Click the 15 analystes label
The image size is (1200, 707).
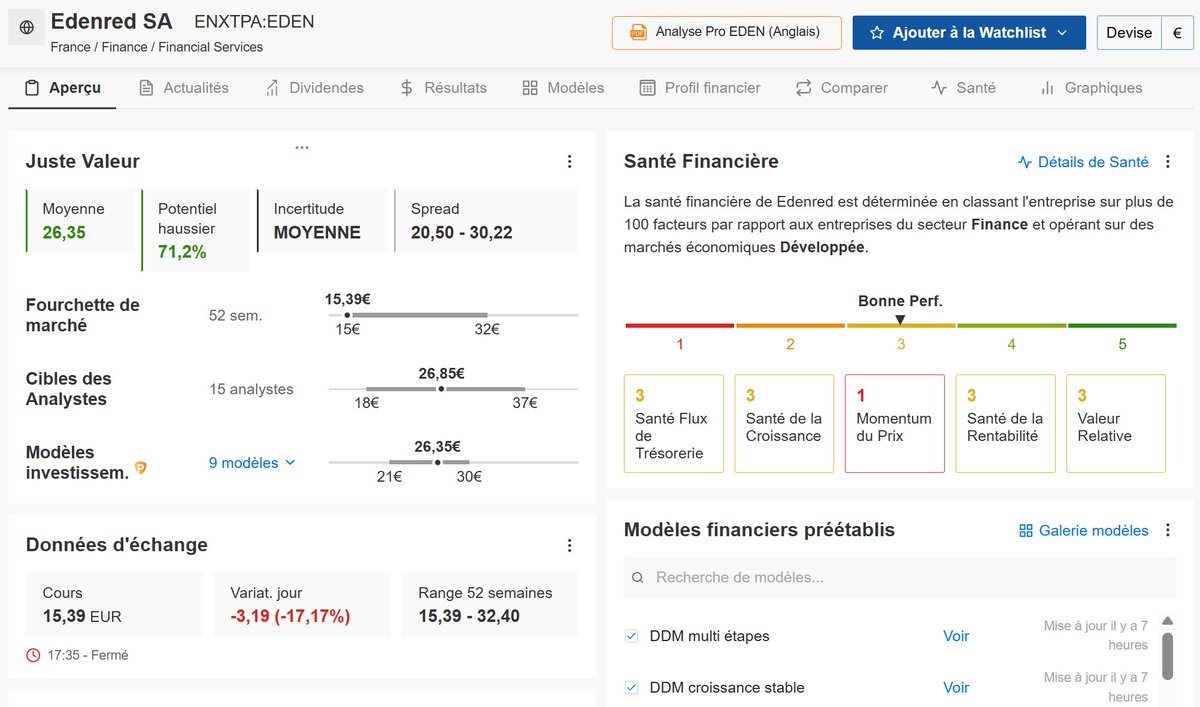(x=251, y=389)
